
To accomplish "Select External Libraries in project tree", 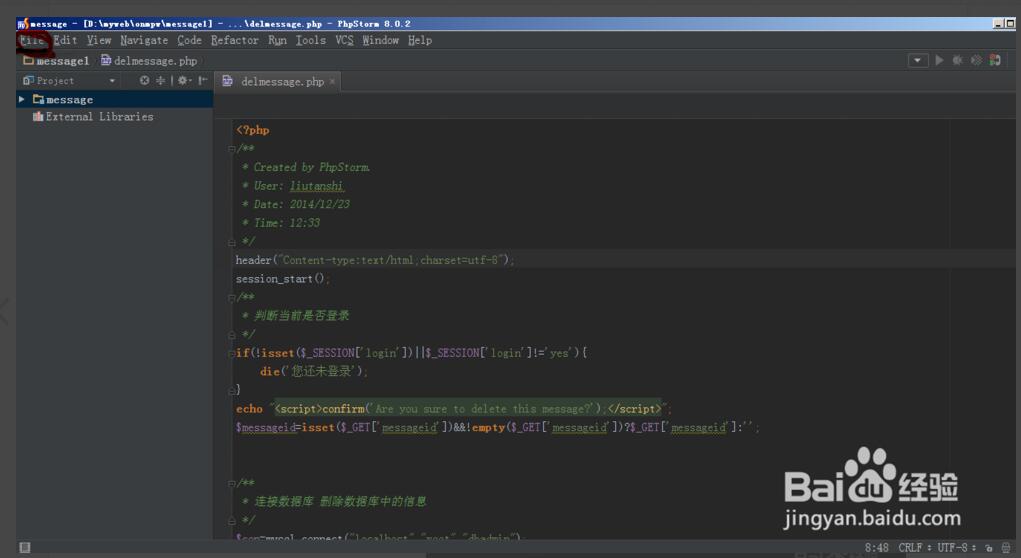I will (93, 117).
